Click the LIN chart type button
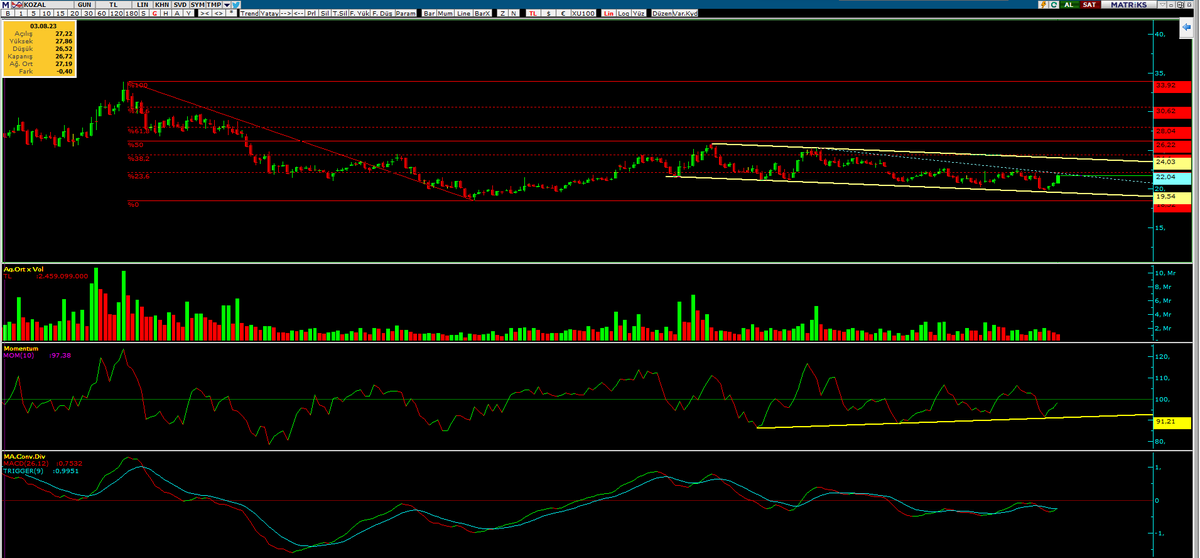1200x558 pixels. click(x=143, y=5)
